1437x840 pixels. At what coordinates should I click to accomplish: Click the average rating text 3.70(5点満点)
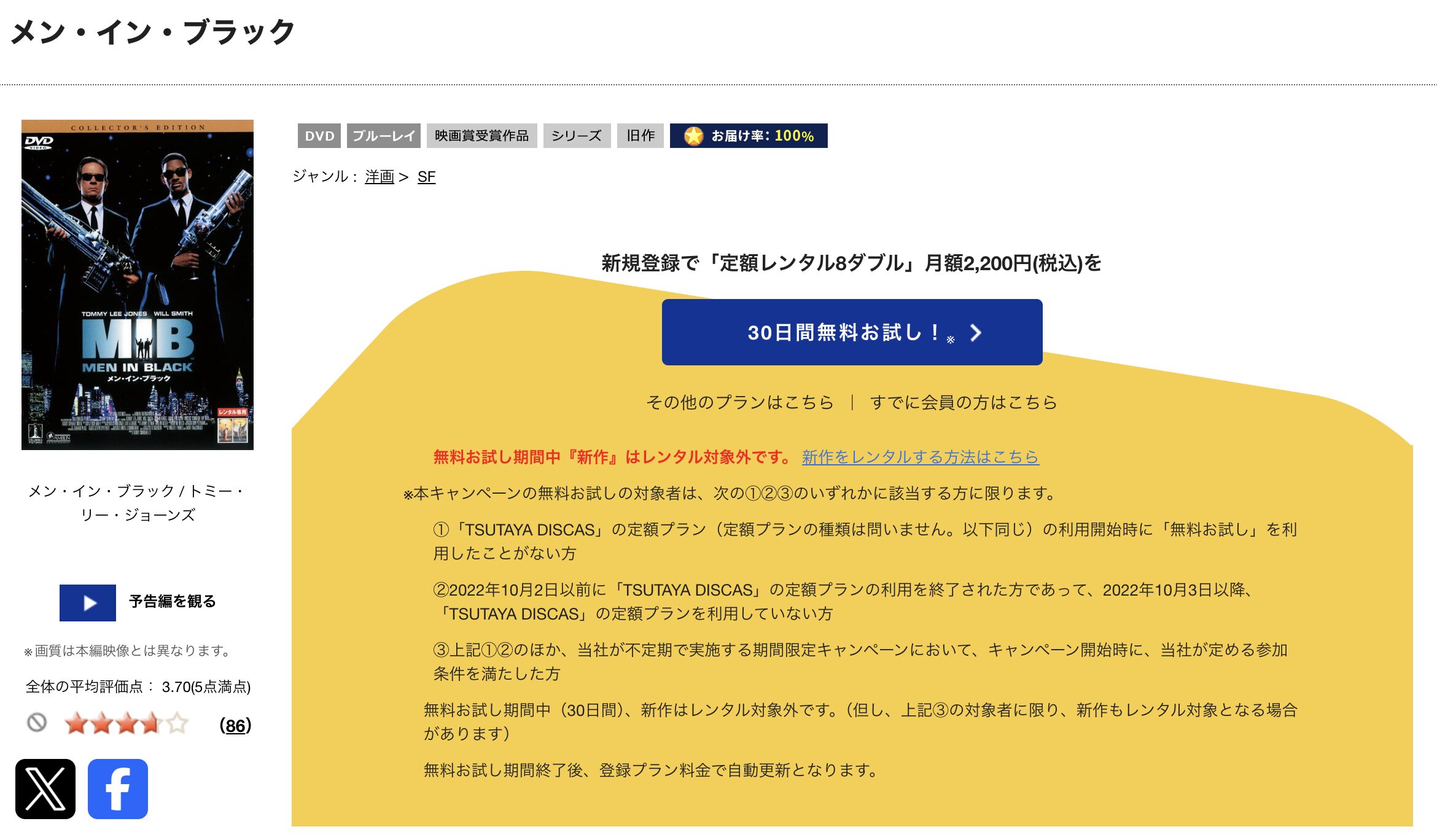pos(206,687)
